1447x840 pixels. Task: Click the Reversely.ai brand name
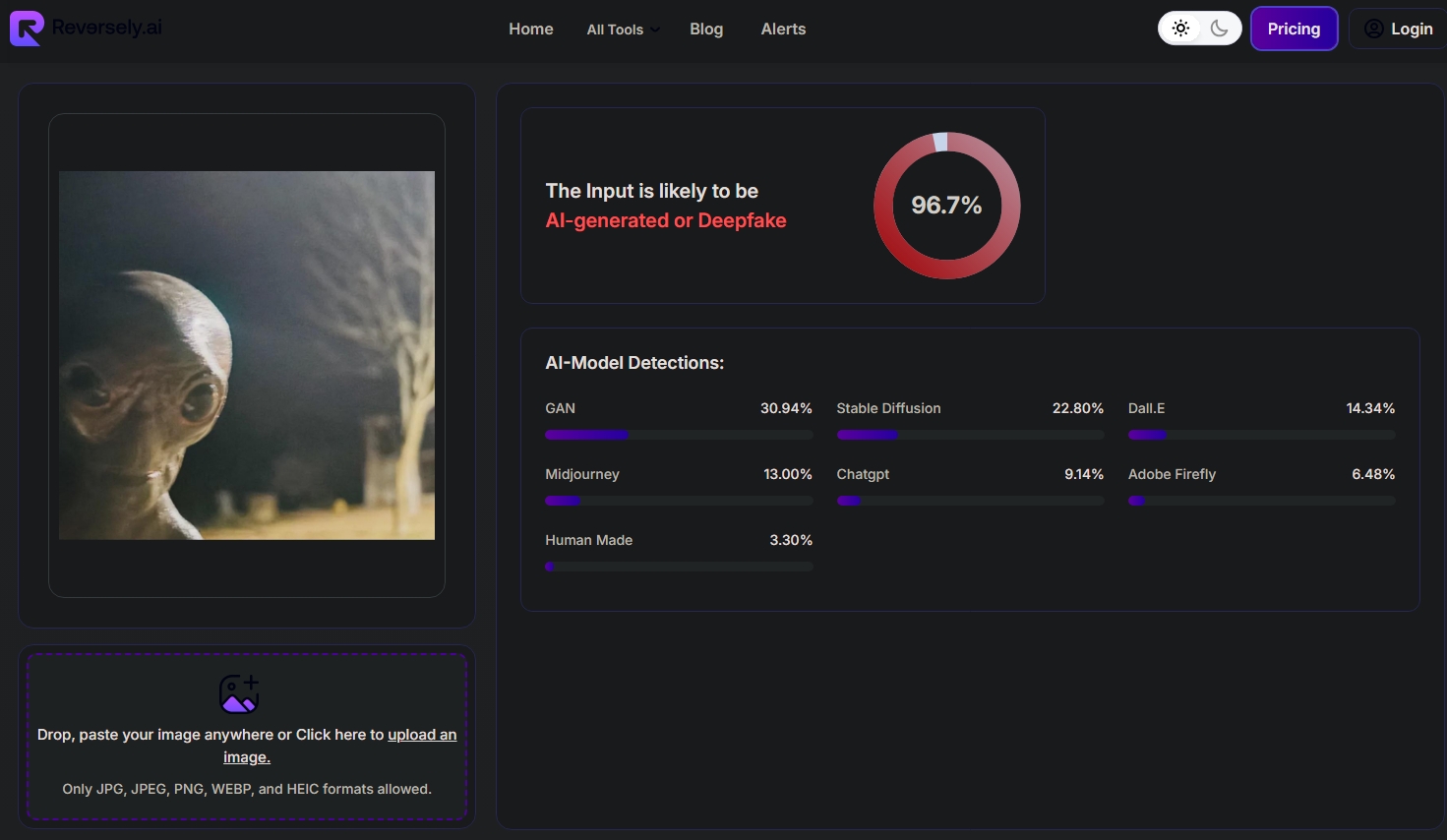106,28
